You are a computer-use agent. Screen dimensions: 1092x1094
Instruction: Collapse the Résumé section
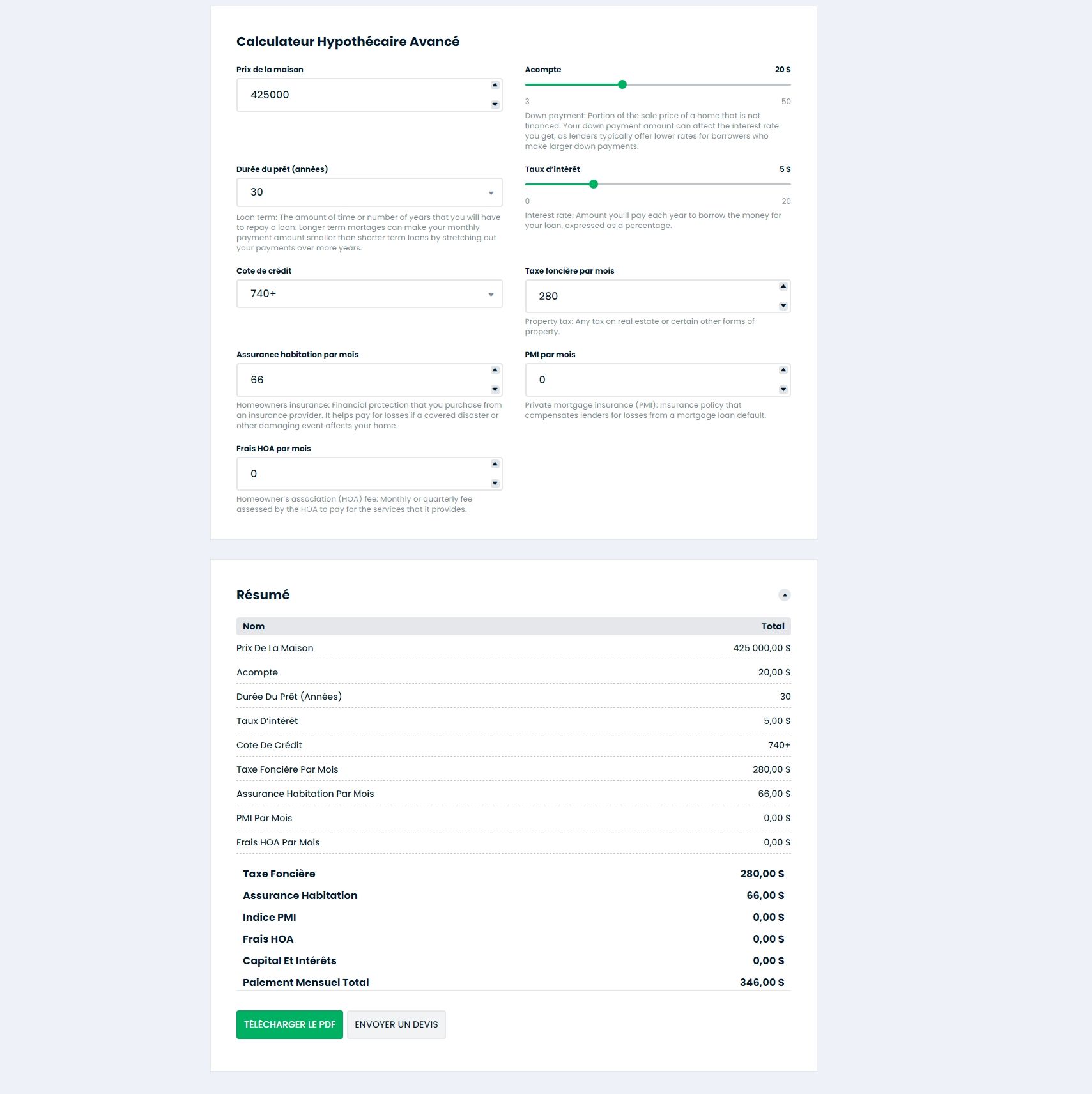click(784, 595)
